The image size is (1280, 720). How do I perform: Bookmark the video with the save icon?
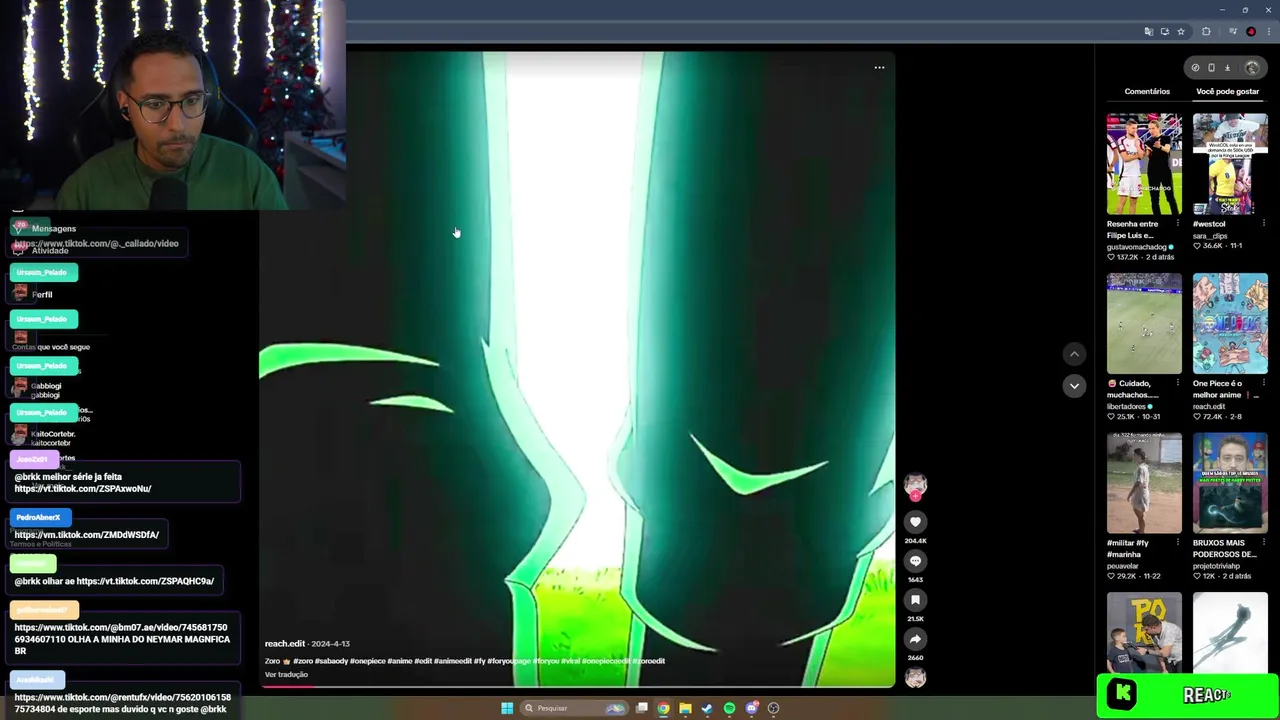(x=915, y=600)
